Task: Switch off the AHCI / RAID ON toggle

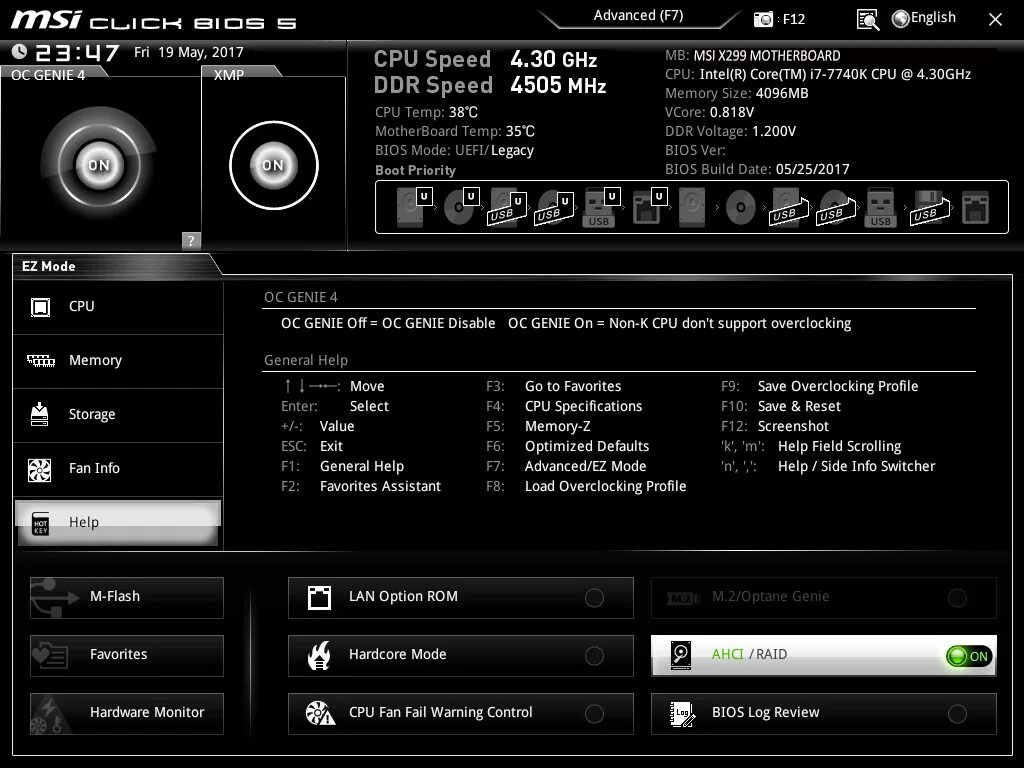Action: coord(969,656)
